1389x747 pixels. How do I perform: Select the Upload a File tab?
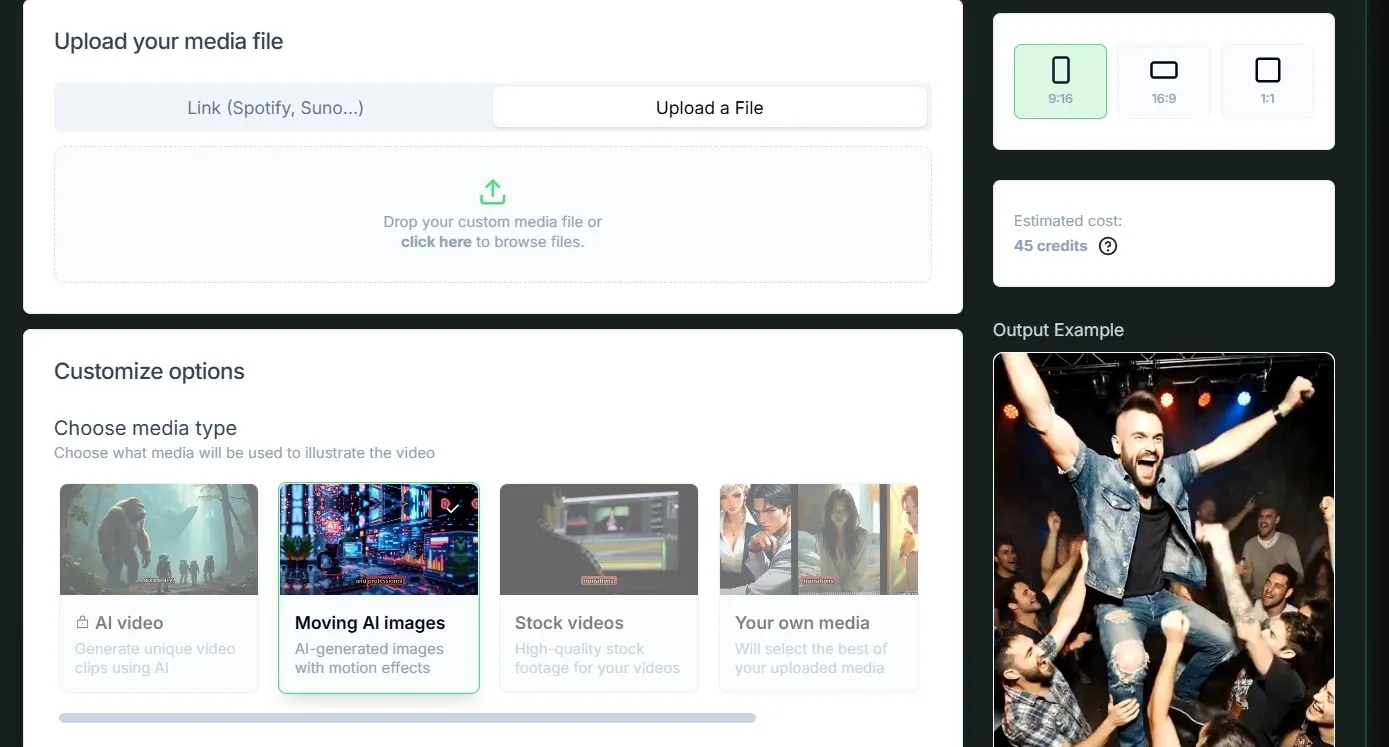[710, 108]
